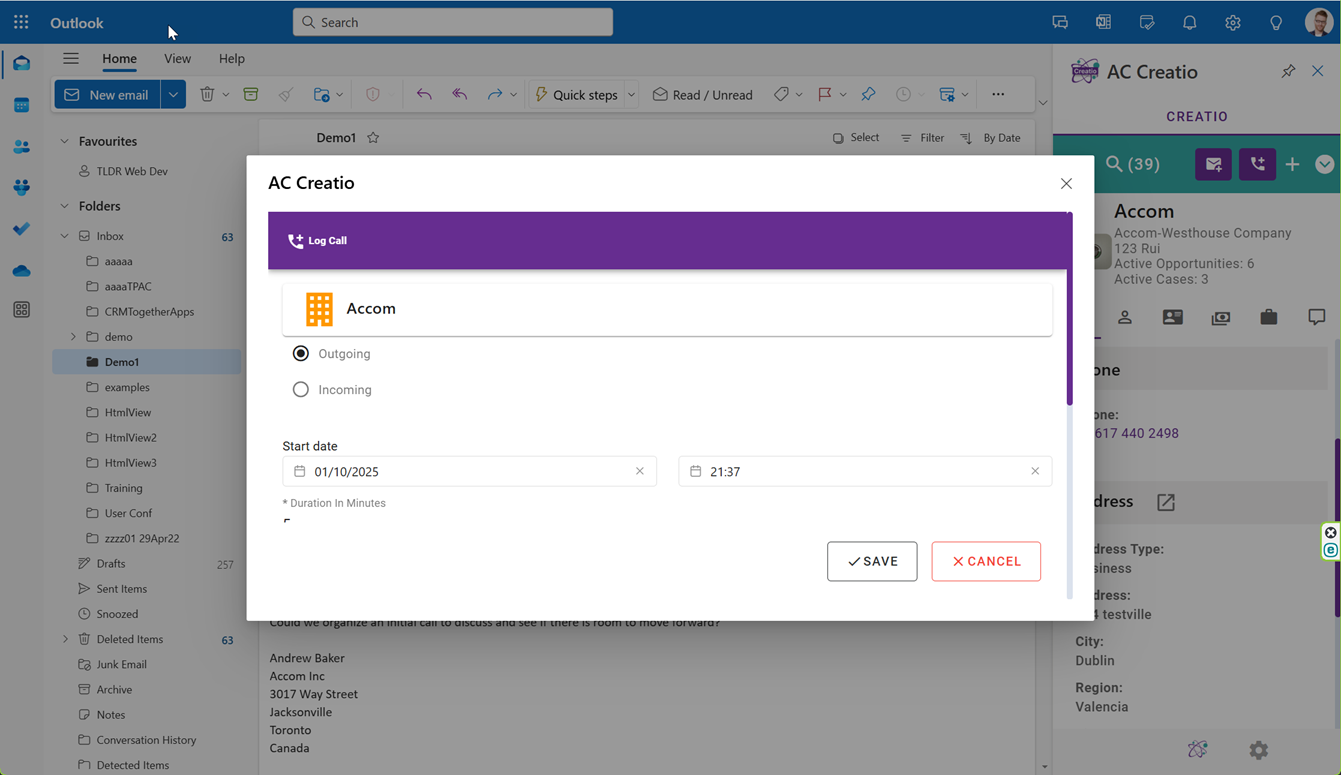Open the View ribbon tab
1341x775 pixels.
pos(177,59)
